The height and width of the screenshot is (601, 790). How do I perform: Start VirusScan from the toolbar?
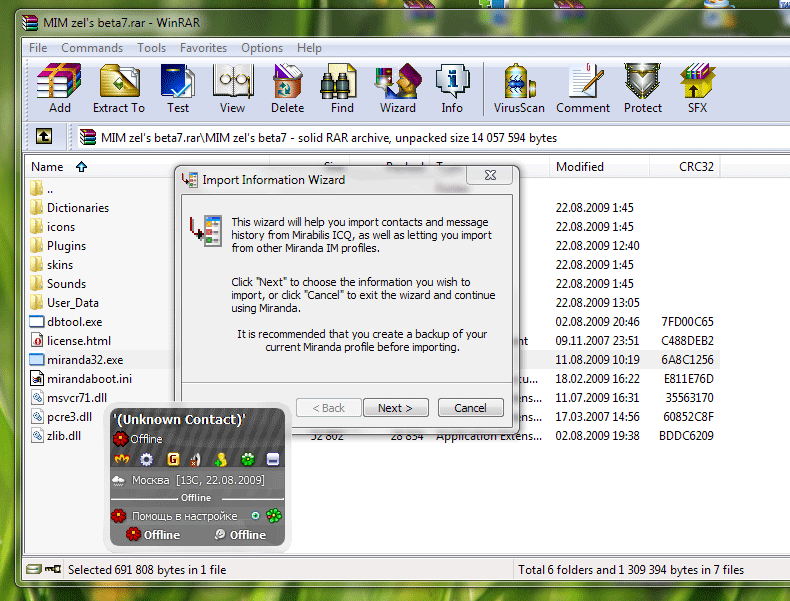tap(519, 88)
